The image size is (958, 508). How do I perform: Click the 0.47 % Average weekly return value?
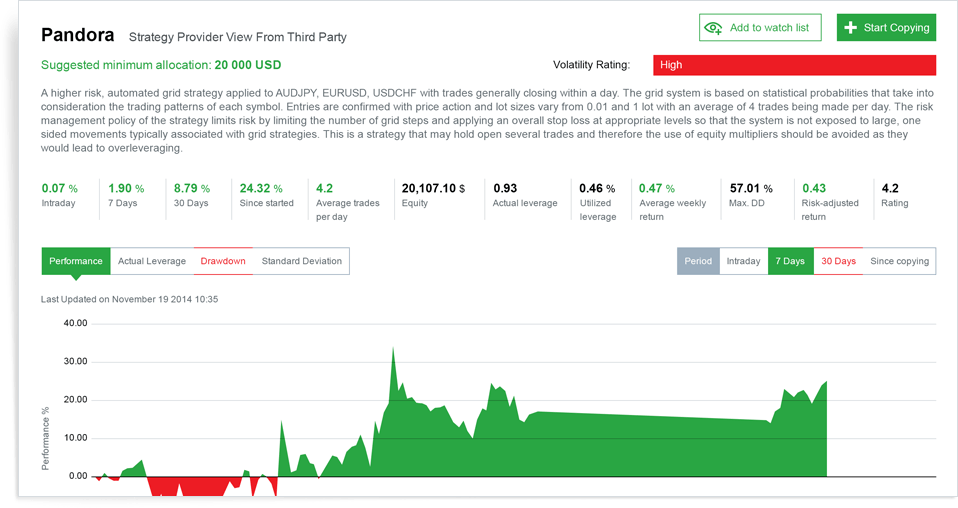(657, 188)
